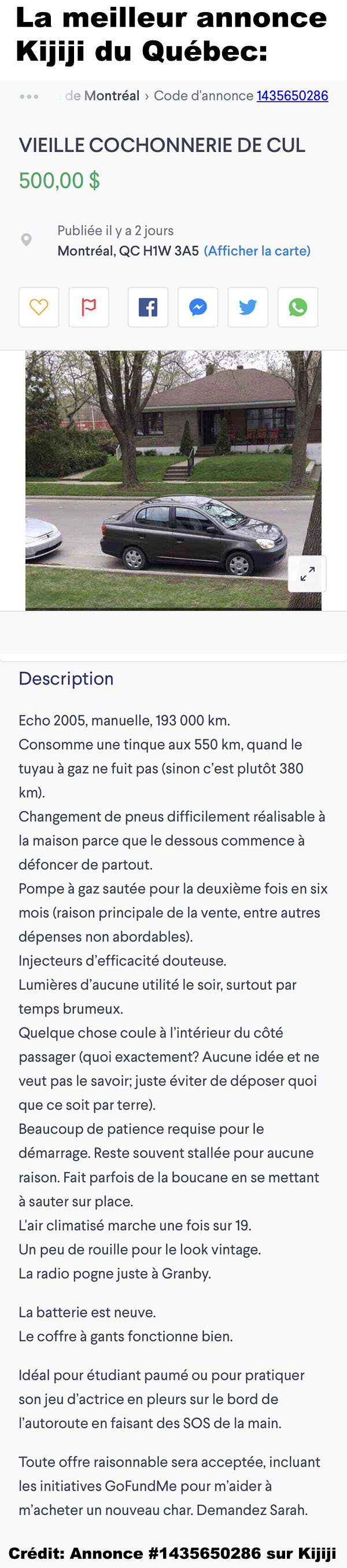Click Afficher la carte link
This screenshot has height=1568, width=347.
coord(257,251)
